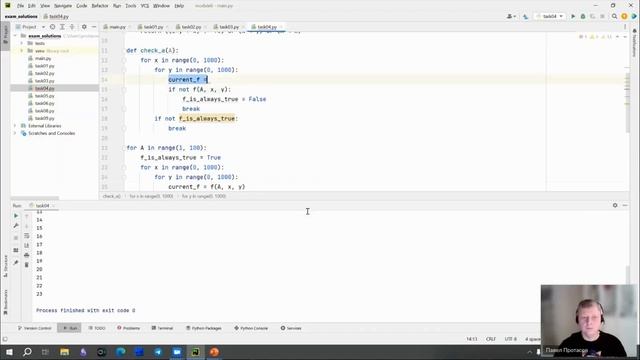This screenshot has width=640, height=360.
Task: Open TODO tool window
Action: coord(97,328)
